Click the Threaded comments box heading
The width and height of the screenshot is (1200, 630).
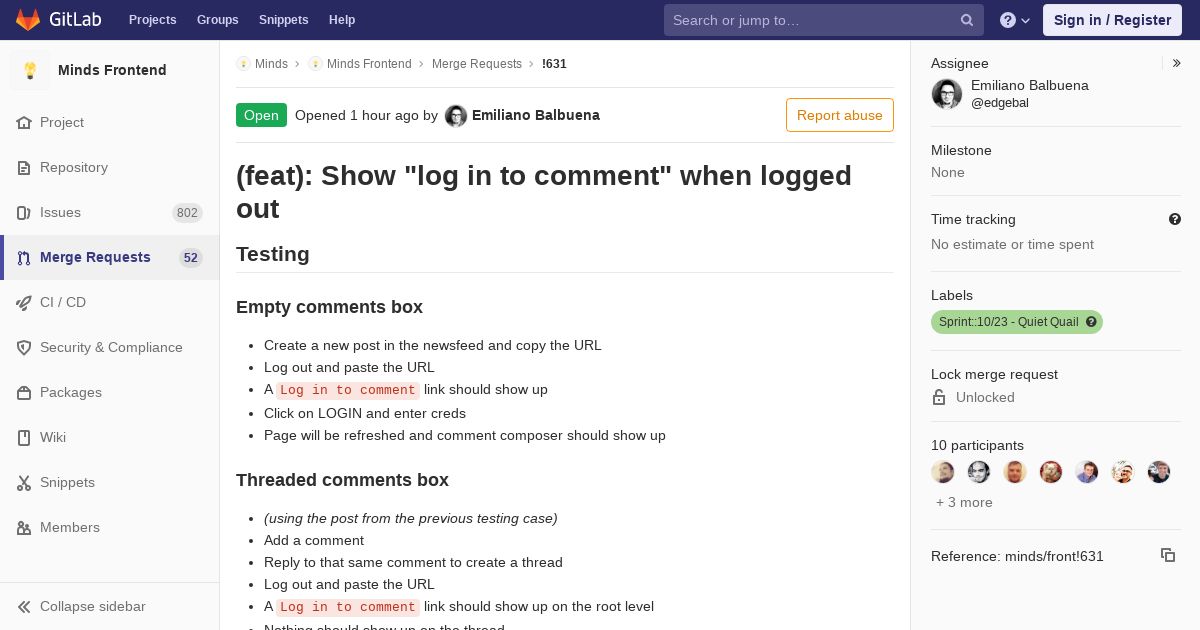342,480
